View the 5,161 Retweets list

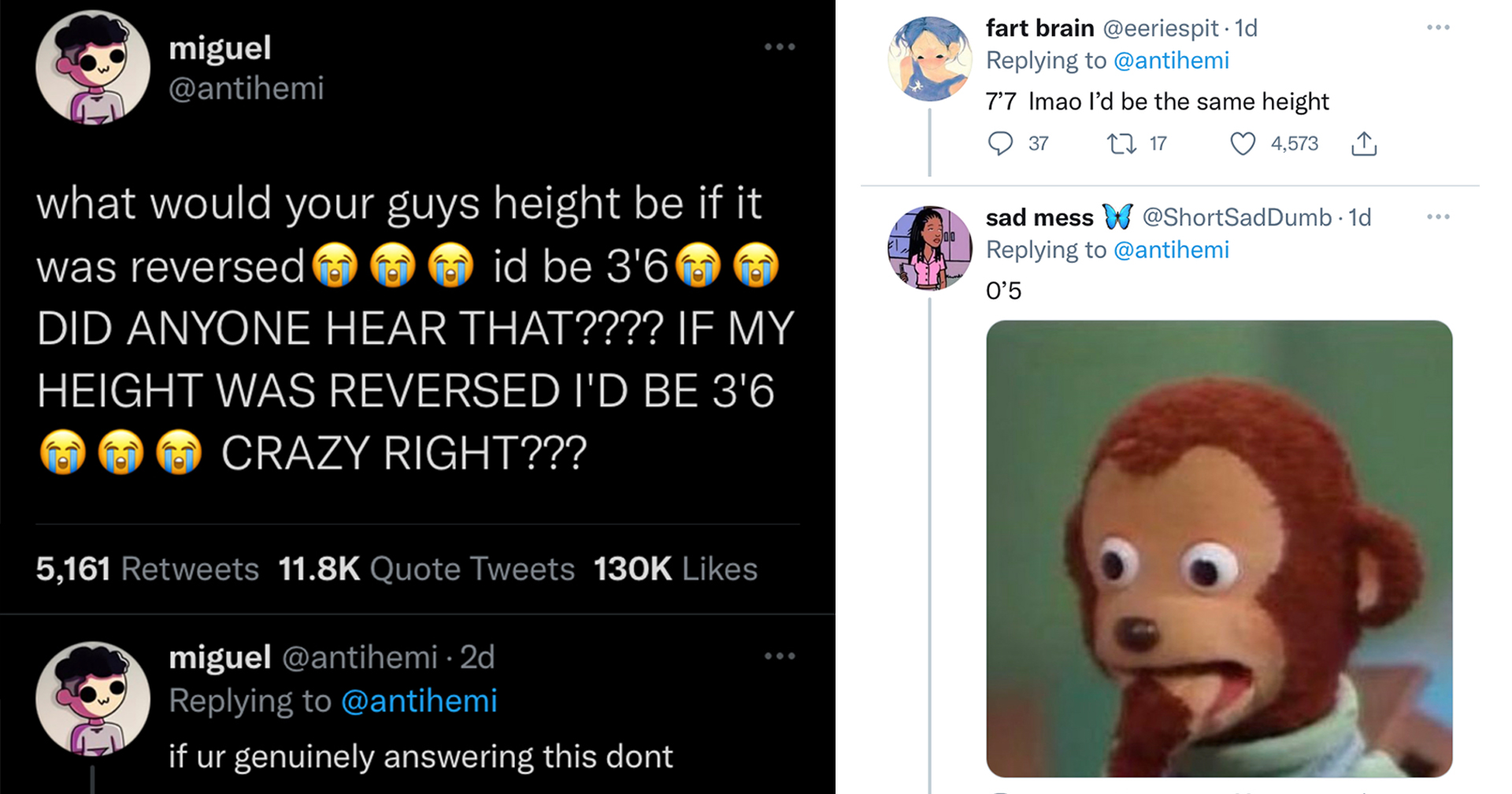147,569
